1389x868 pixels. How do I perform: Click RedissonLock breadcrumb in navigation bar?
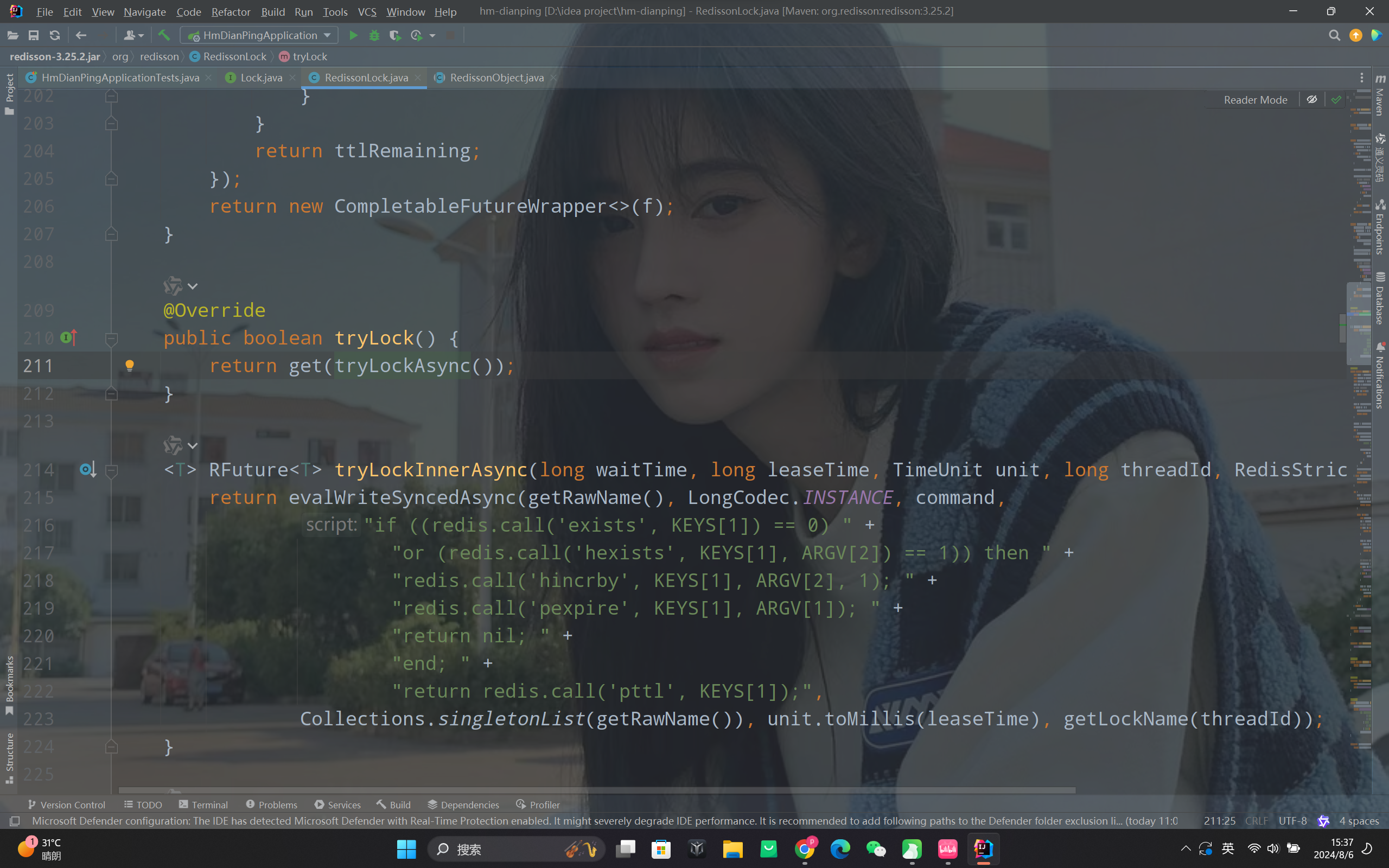tap(235, 56)
